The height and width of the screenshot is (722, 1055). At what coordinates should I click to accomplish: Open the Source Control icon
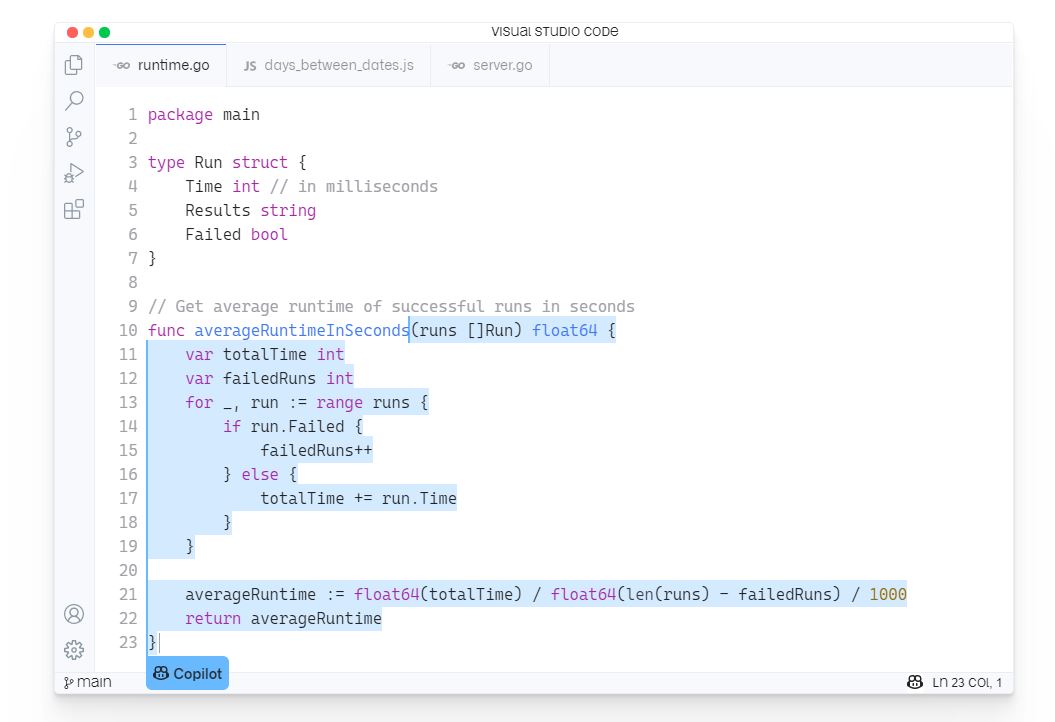pyautogui.click(x=74, y=137)
